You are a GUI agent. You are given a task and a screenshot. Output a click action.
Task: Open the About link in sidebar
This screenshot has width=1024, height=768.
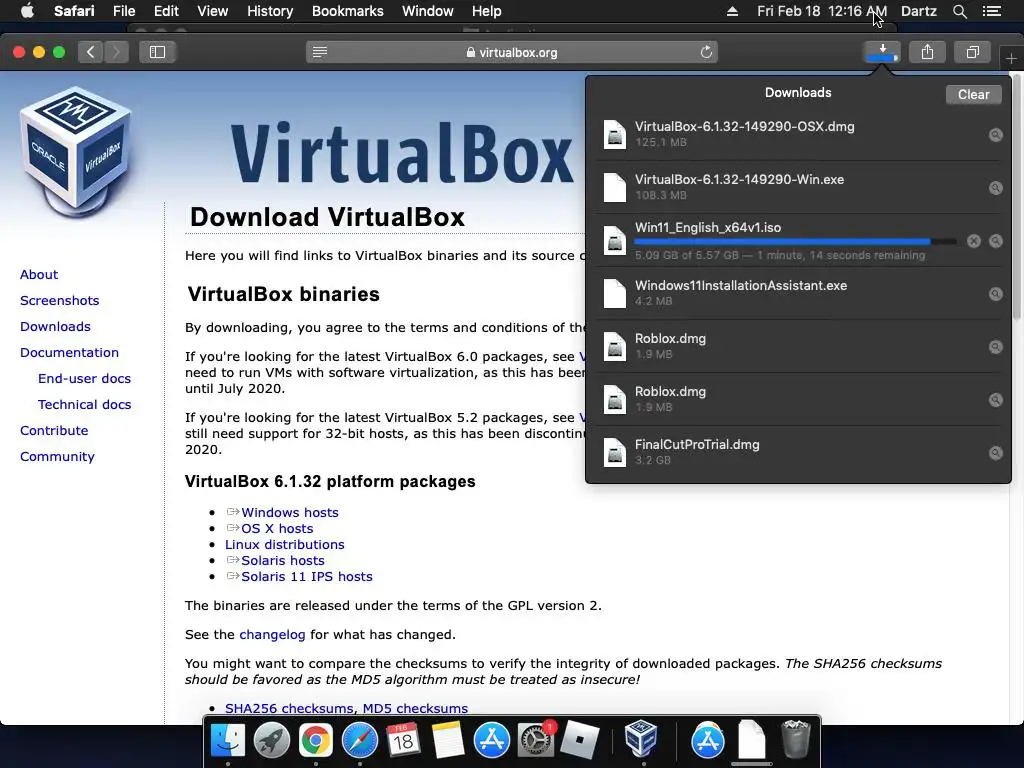point(39,274)
